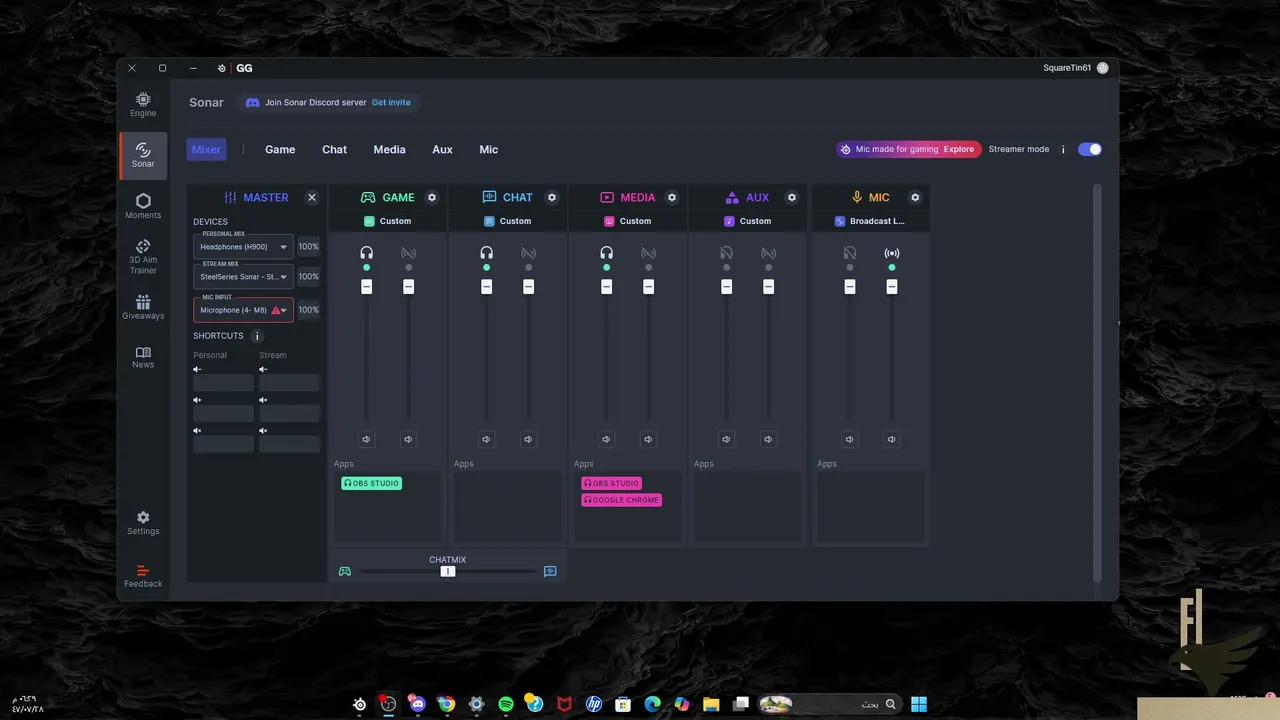Switch to the Aux tab

[x=442, y=150]
